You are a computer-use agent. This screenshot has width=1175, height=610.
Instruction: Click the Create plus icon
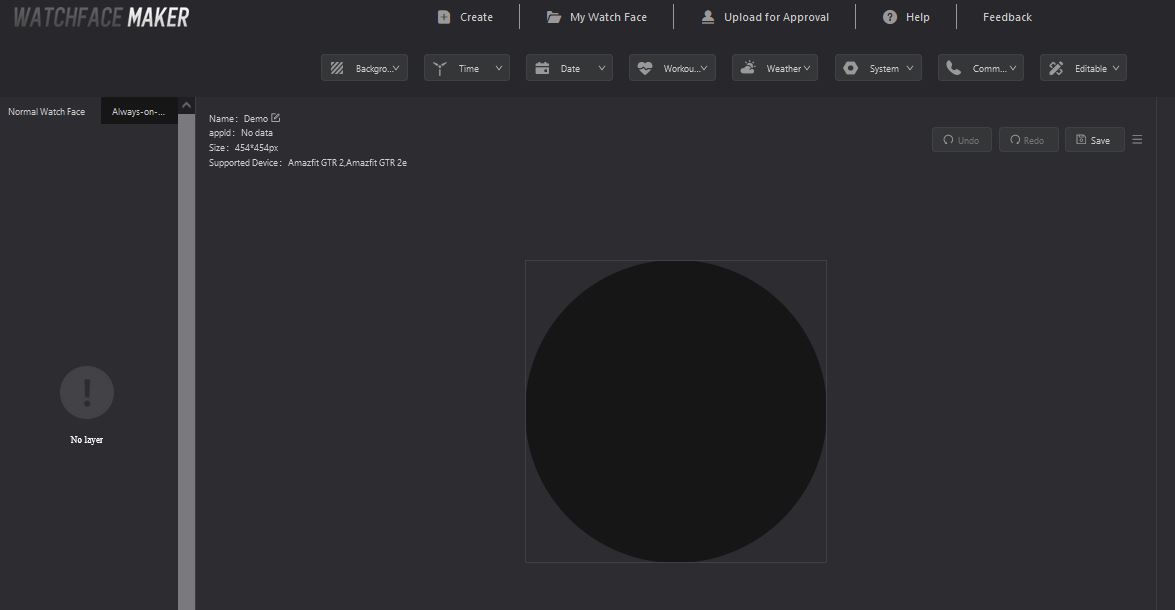click(x=444, y=17)
